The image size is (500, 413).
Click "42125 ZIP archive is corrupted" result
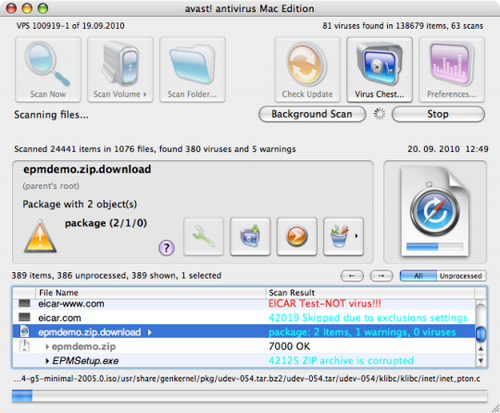pyautogui.click(x=341, y=361)
